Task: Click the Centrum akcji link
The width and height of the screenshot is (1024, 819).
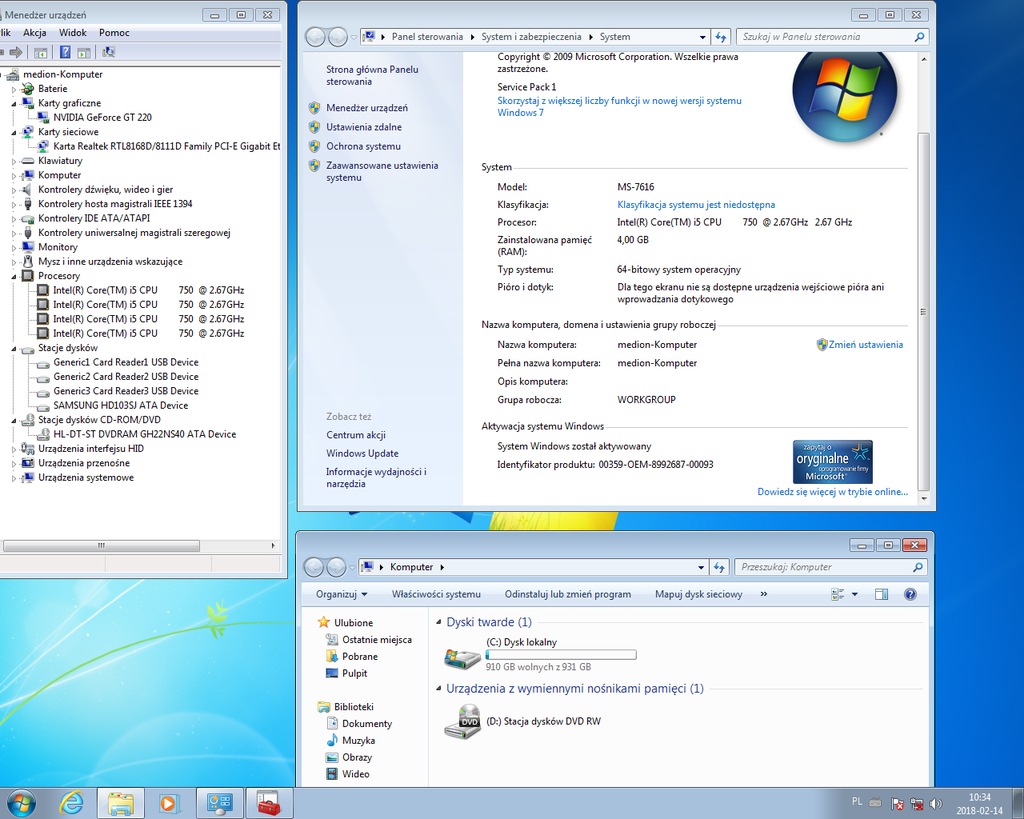Action: [356, 435]
